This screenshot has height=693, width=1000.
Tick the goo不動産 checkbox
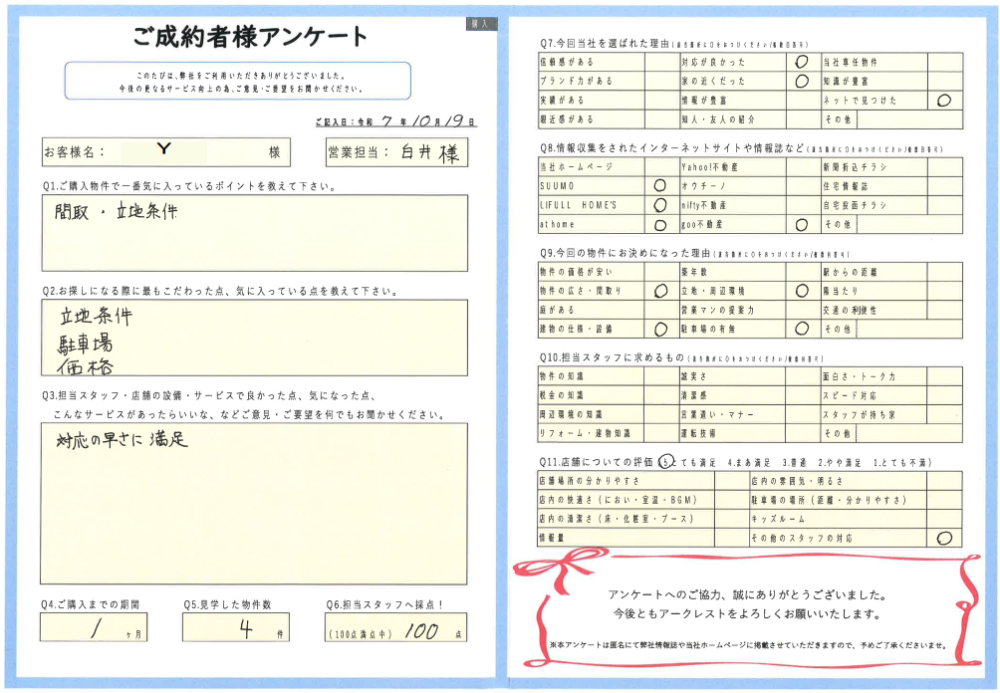coord(801,225)
